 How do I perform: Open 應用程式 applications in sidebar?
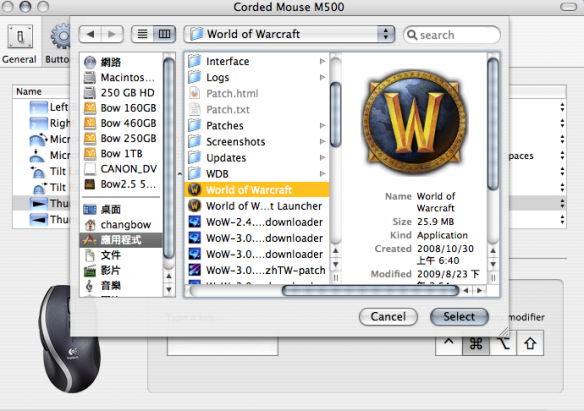click(x=121, y=240)
